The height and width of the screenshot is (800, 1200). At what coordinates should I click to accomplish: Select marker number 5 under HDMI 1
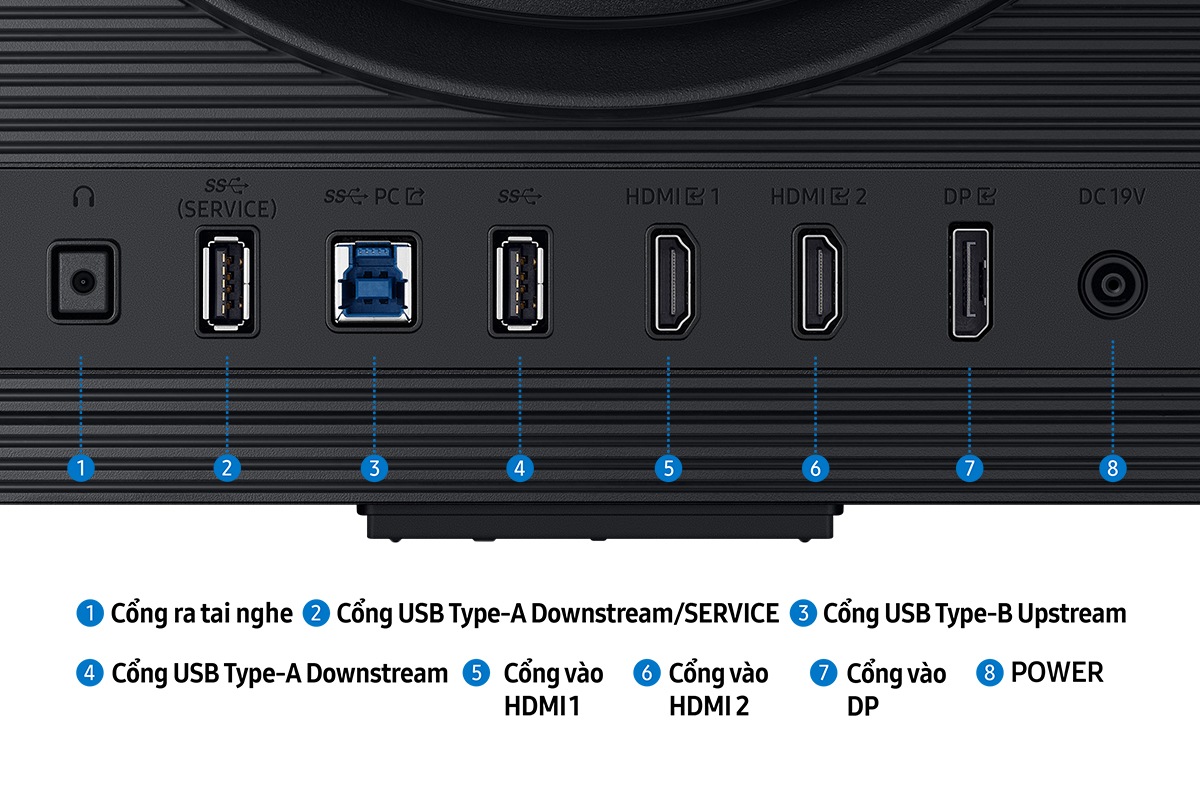tap(668, 467)
